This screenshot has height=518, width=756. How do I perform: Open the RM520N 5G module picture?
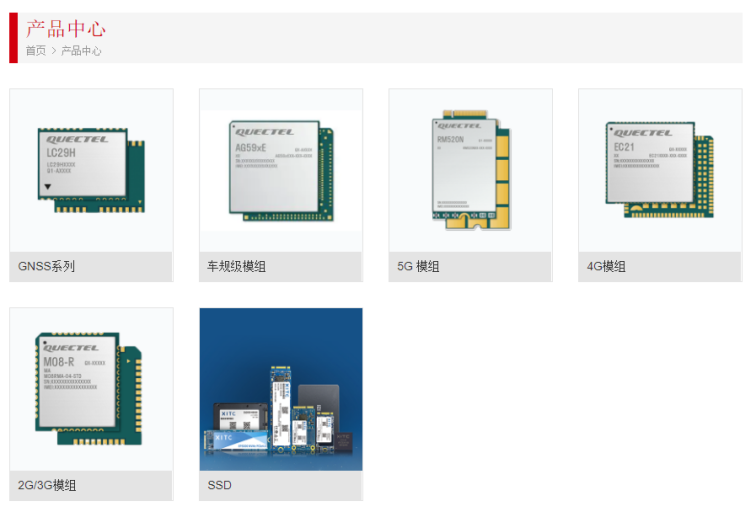pyautogui.click(x=470, y=170)
